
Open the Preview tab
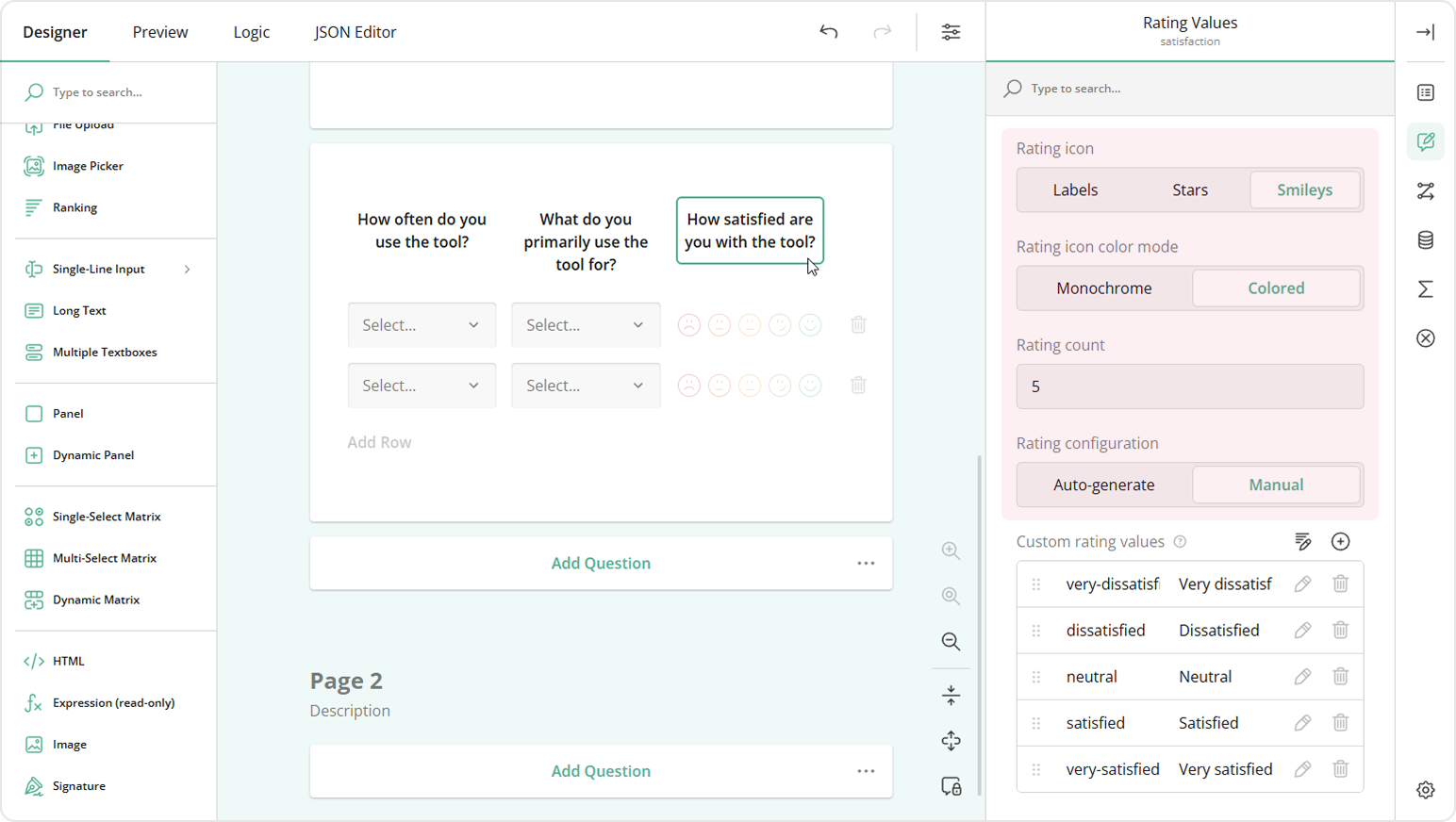(160, 32)
